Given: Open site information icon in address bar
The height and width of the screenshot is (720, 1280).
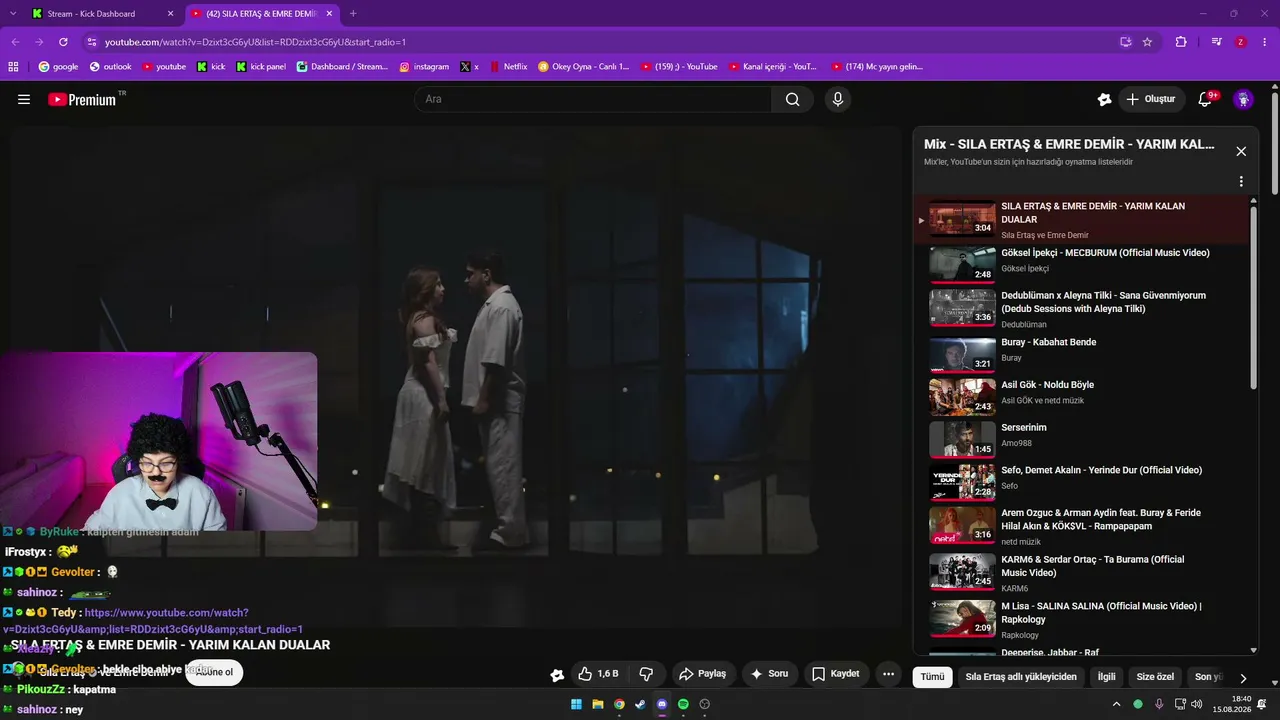Looking at the screenshot, I should coord(92,42).
